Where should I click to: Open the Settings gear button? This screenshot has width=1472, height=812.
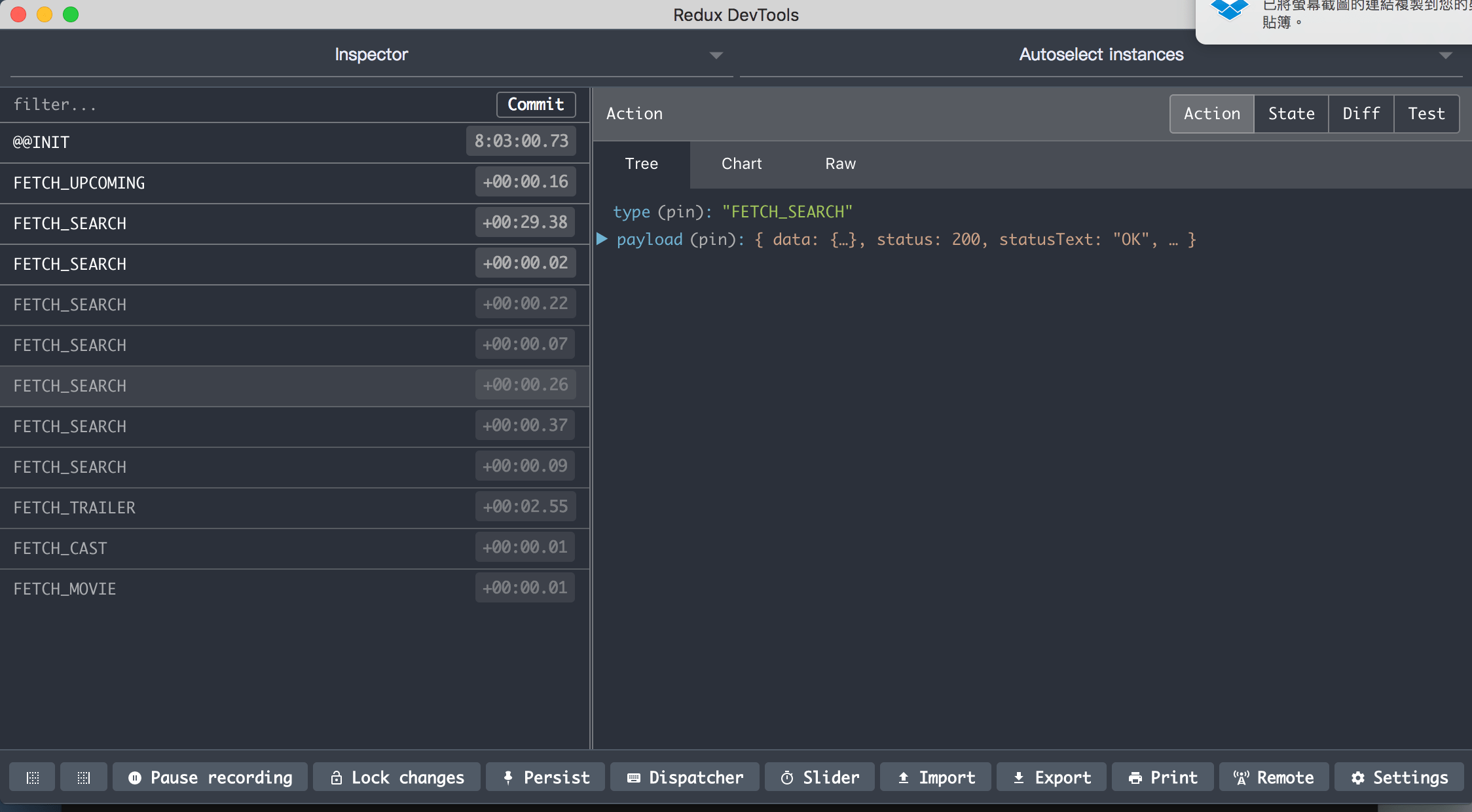point(1399,777)
